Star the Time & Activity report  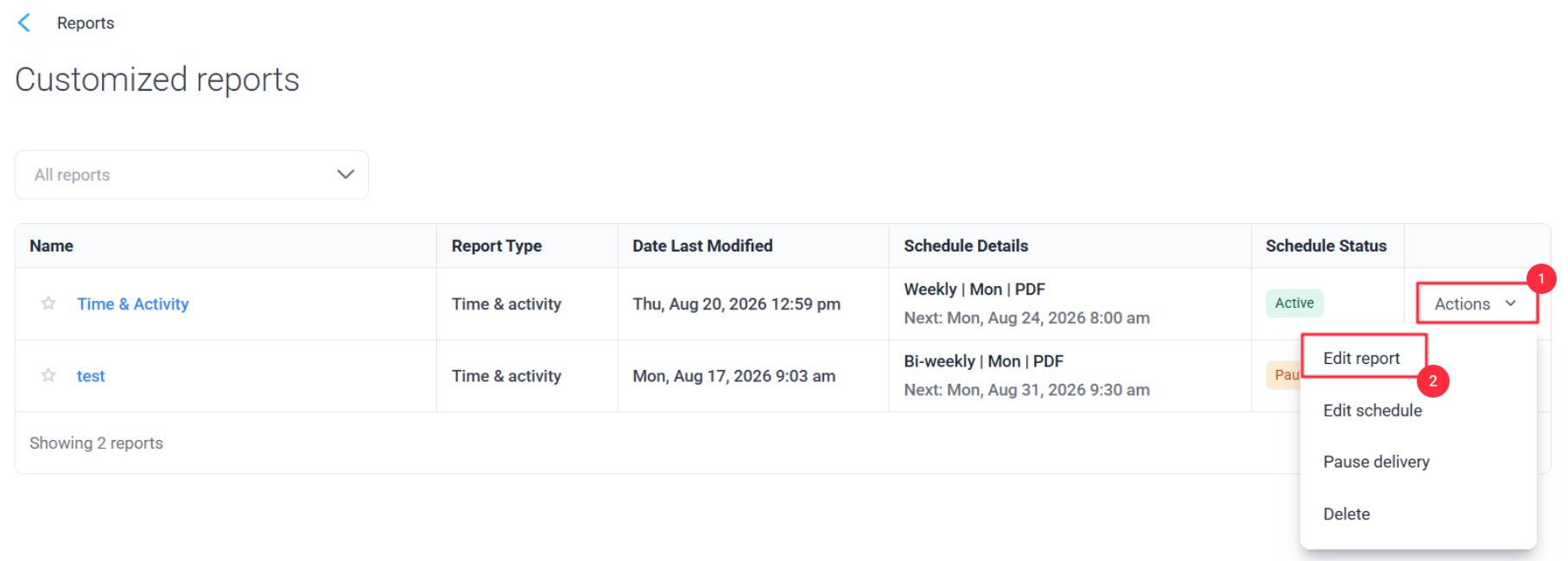[x=48, y=303]
